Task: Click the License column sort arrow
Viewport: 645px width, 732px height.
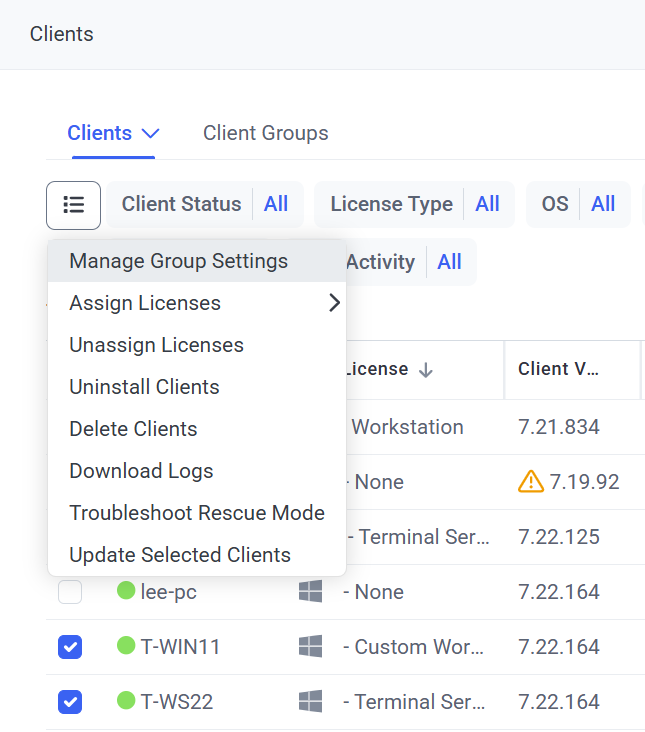Action: pos(426,370)
